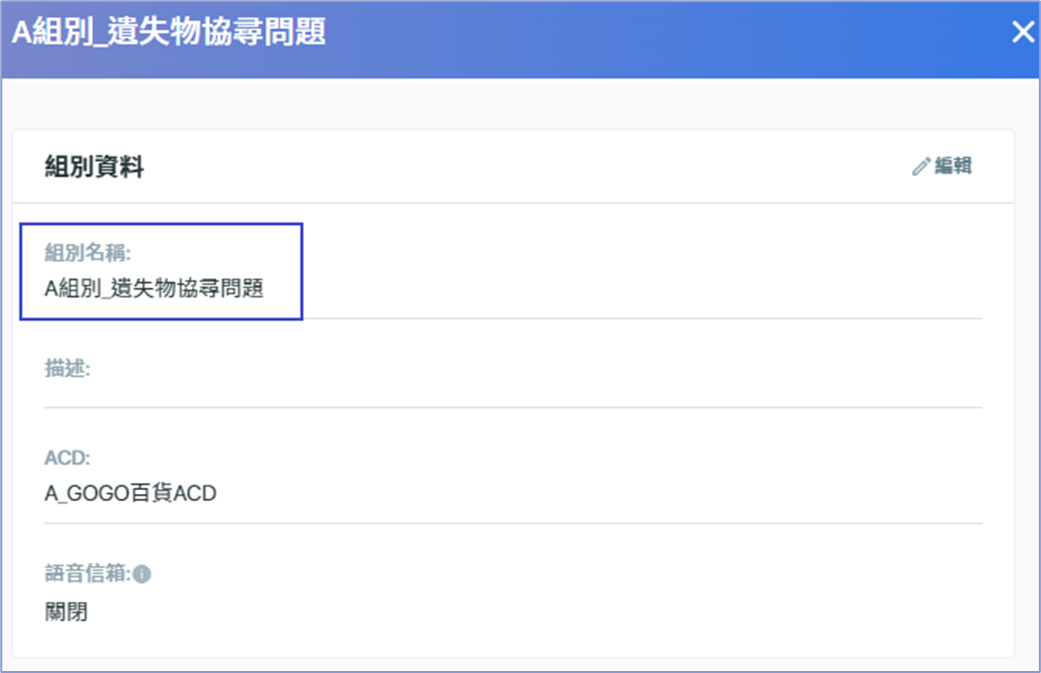Click the blank area above the 組別資料 card

(520, 104)
